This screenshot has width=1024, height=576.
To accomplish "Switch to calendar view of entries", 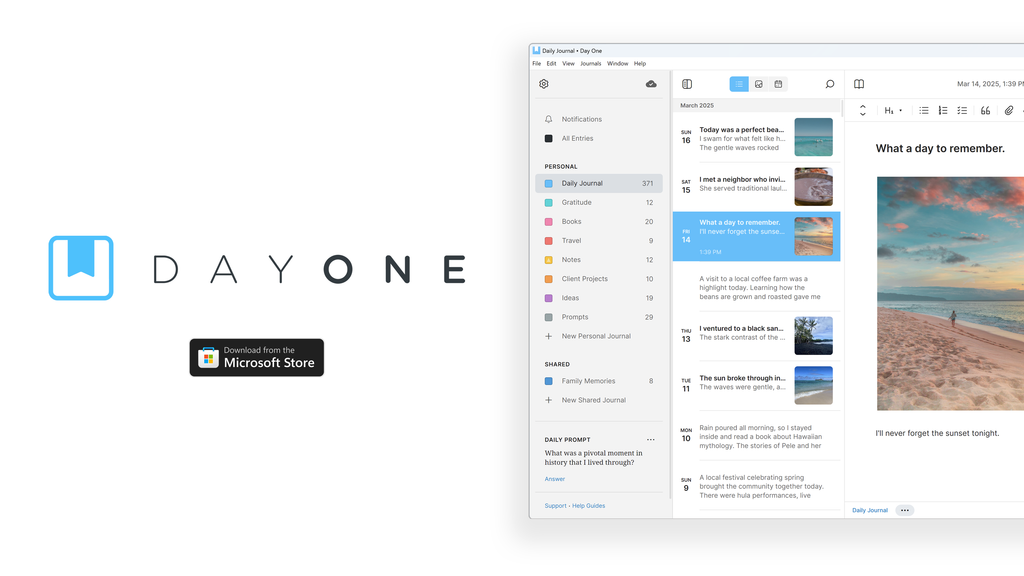I will pyautogui.click(x=778, y=84).
